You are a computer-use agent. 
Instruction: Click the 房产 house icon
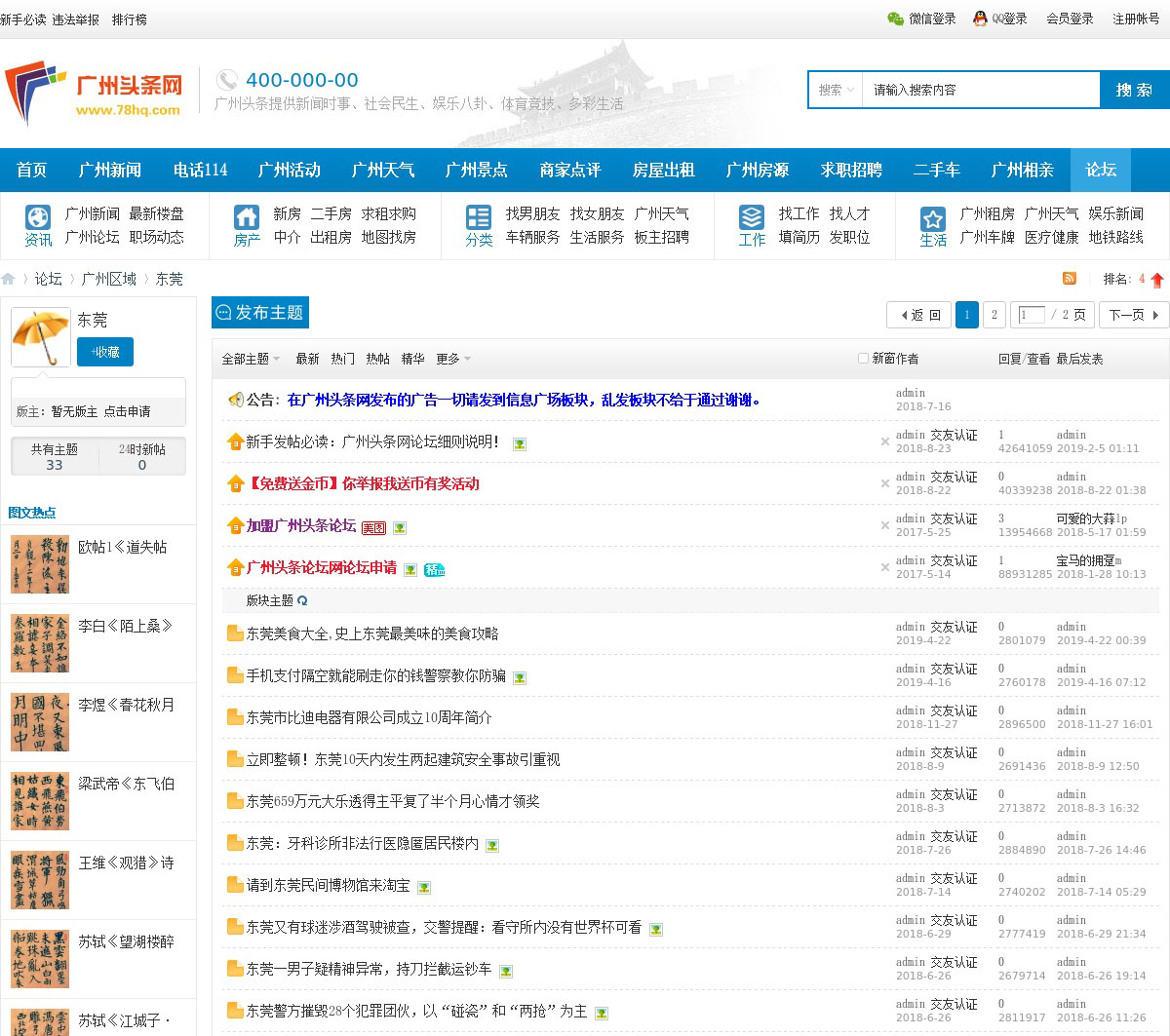tap(247, 216)
